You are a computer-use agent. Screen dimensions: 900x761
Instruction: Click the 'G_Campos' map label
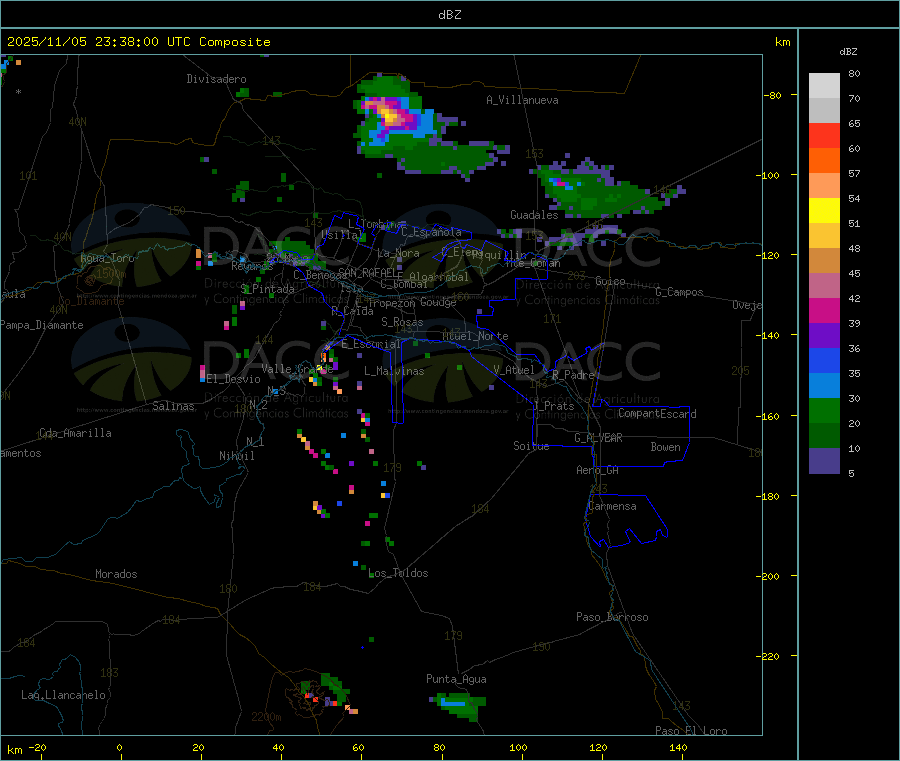[679, 292]
